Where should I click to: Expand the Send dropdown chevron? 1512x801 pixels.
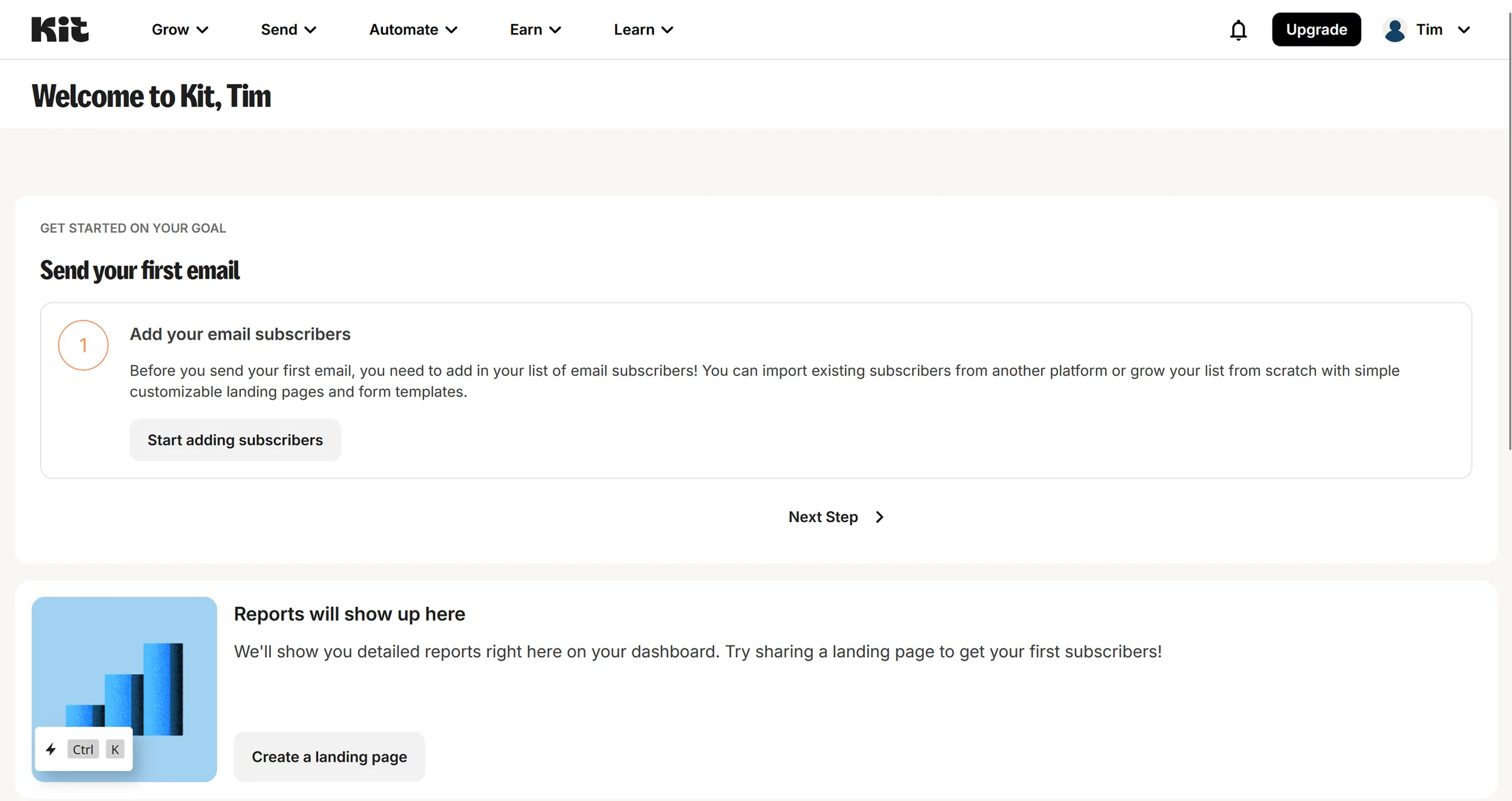click(x=310, y=30)
